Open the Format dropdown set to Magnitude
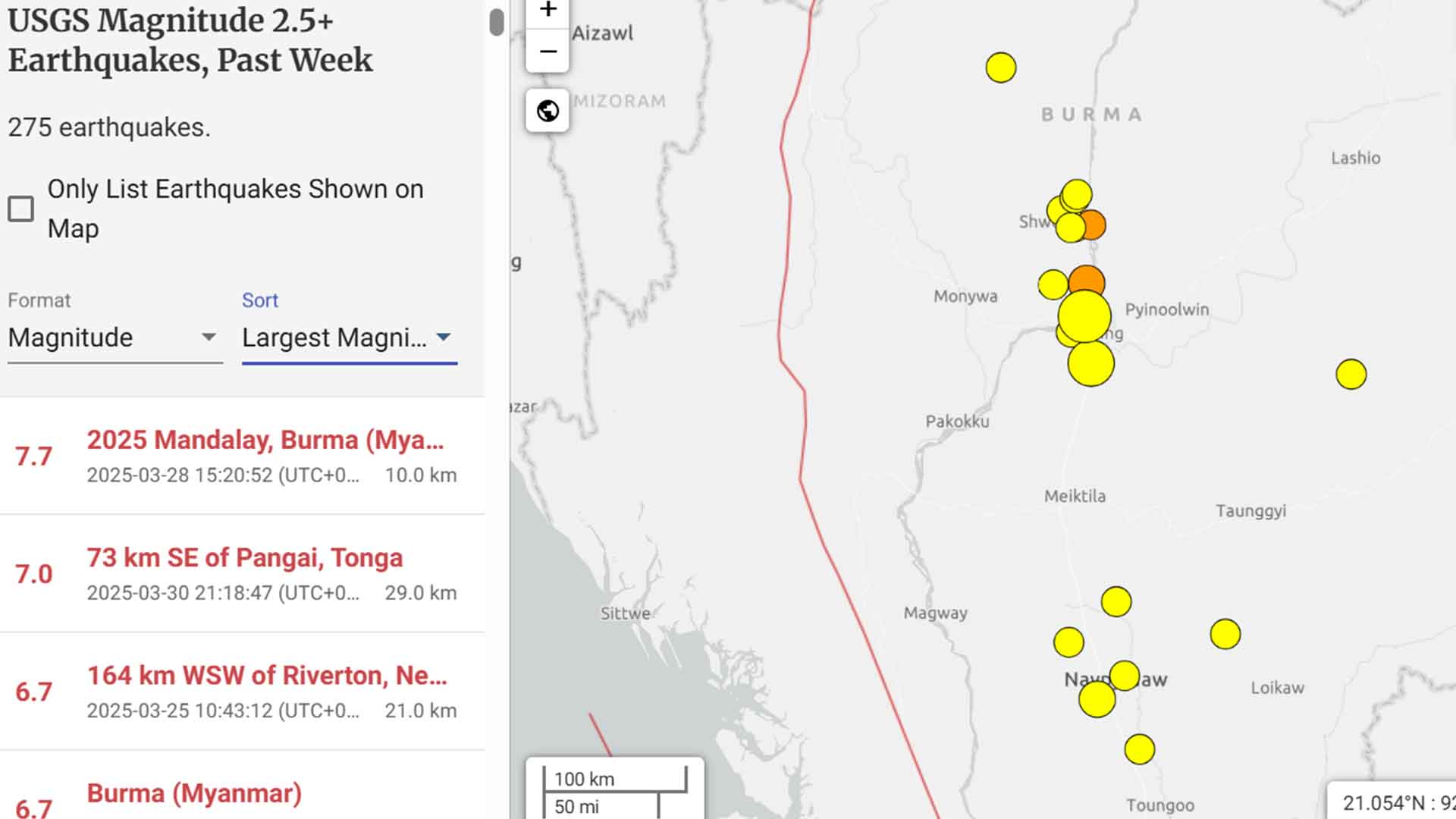The height and width of the screenshot is (819, 1456). click(115, 337)
